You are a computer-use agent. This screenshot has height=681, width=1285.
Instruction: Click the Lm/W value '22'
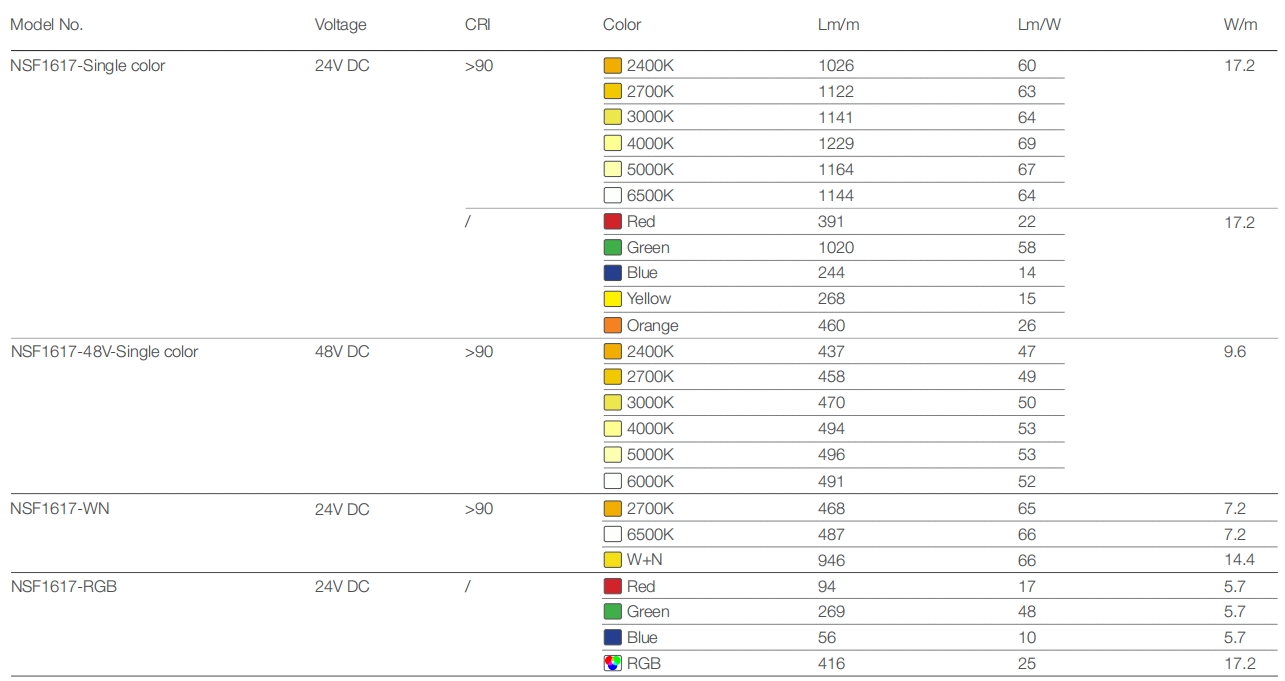tap(1027, 222)
